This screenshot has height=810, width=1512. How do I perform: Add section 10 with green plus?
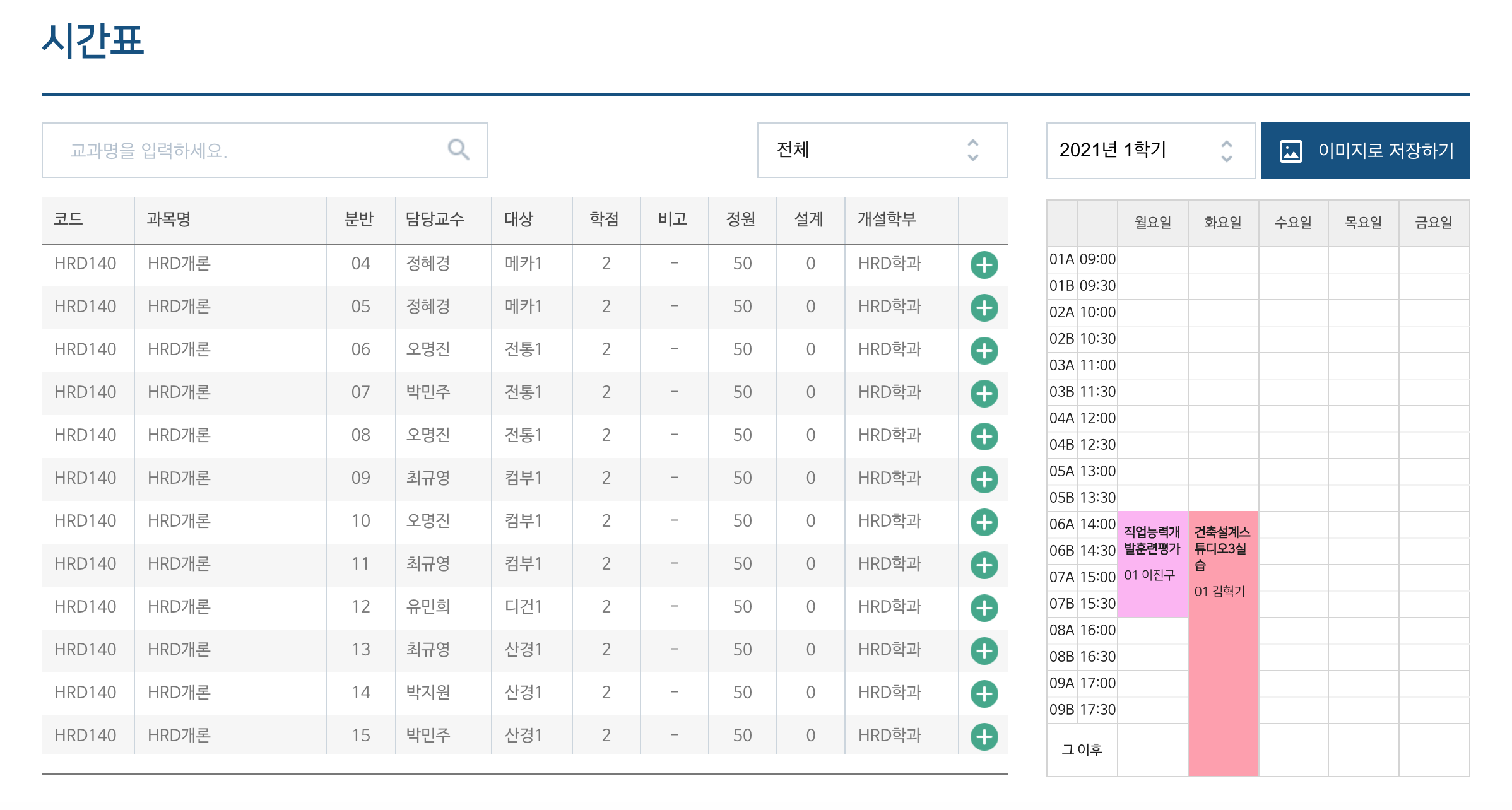pyautogui.click(x=984, y=522)
